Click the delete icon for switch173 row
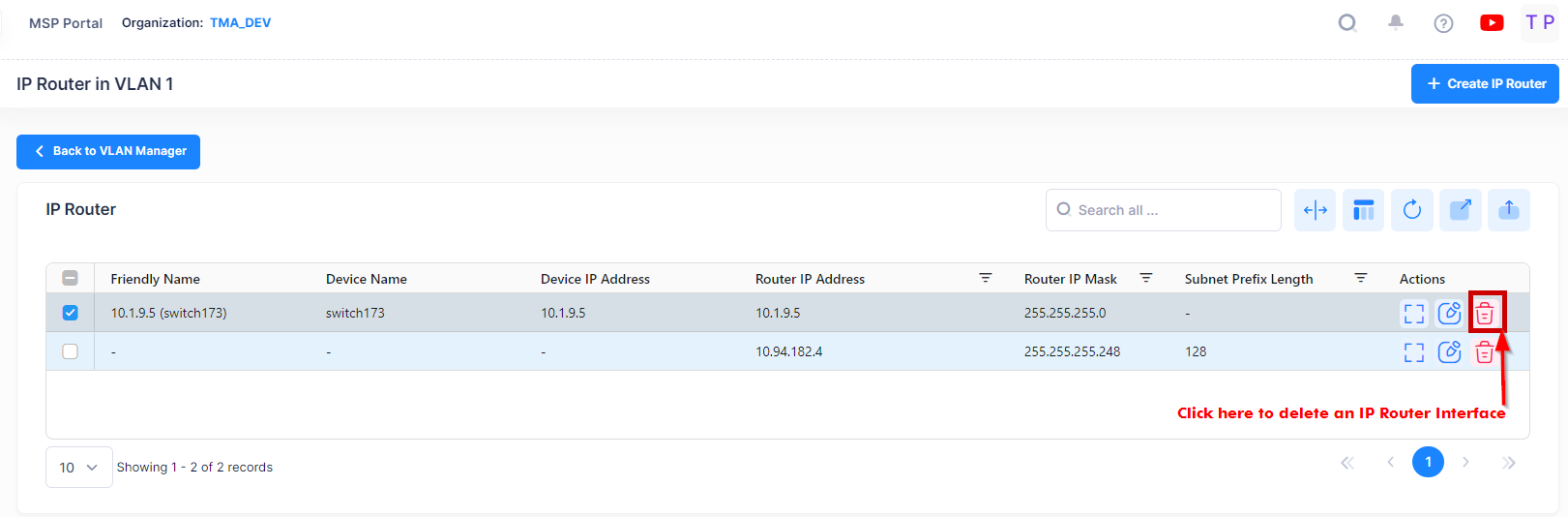The width and height of the screenshot is (1568, 517). click(1485, 314)
